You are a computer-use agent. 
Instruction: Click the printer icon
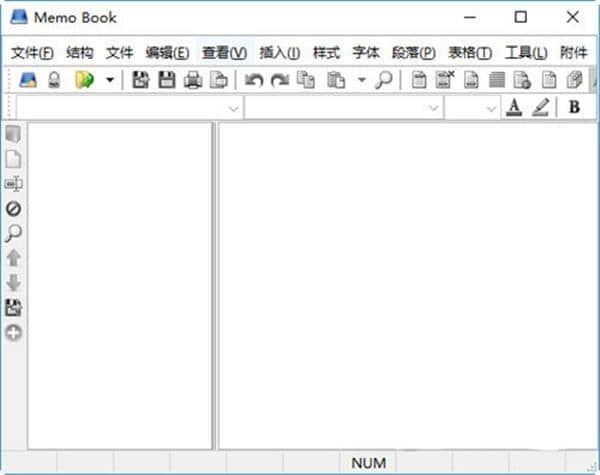click(193, 80)
